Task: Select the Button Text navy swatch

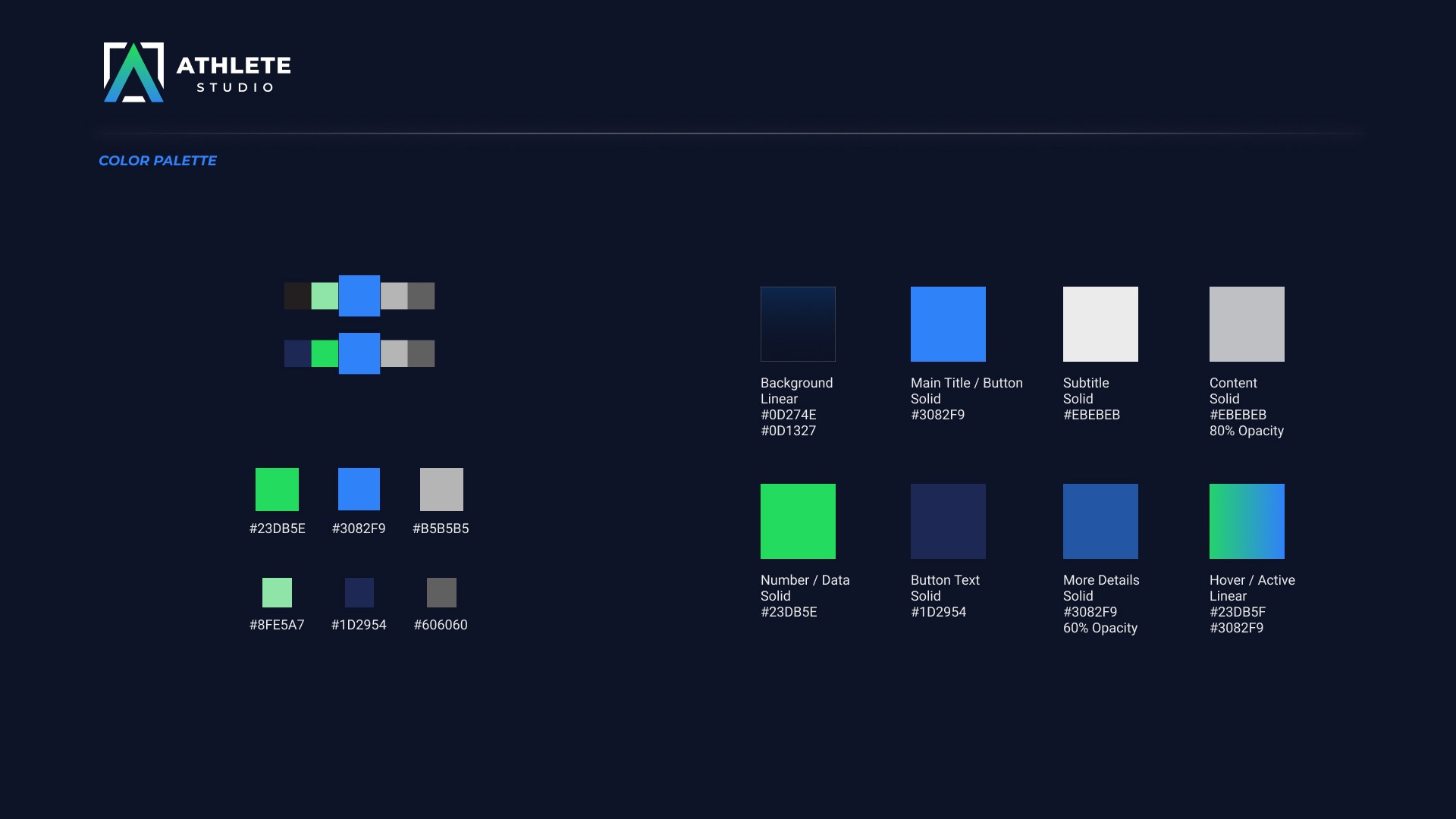Action: tap(948, 521)
